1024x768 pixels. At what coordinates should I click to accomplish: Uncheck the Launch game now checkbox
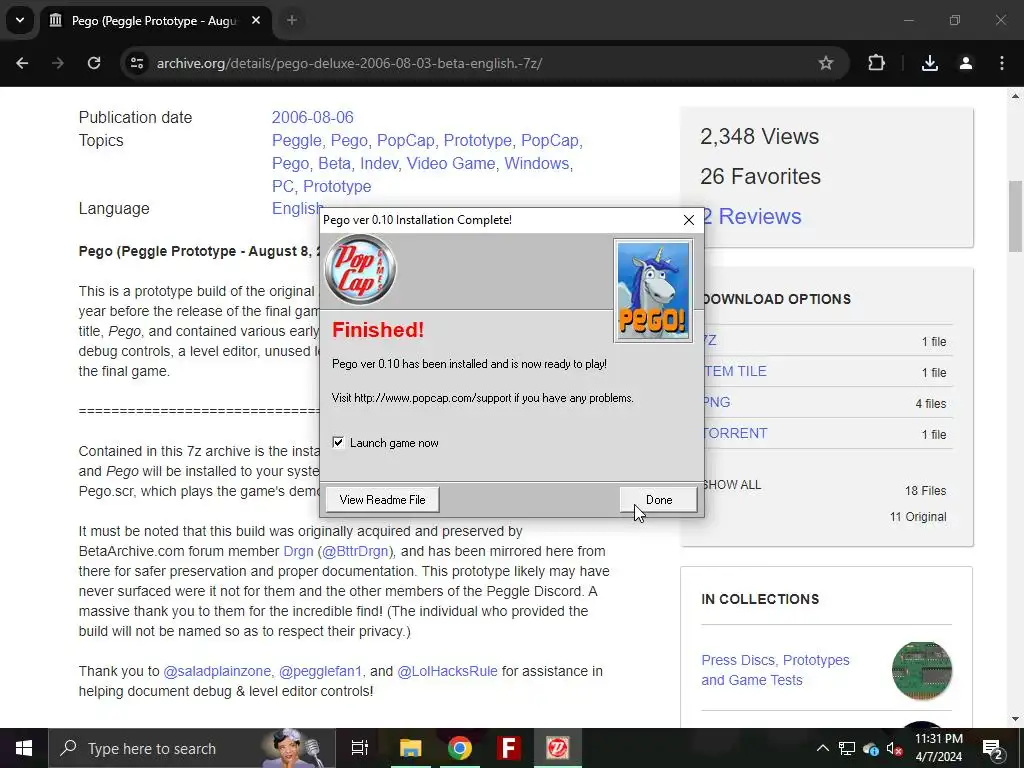pos(338,443)
